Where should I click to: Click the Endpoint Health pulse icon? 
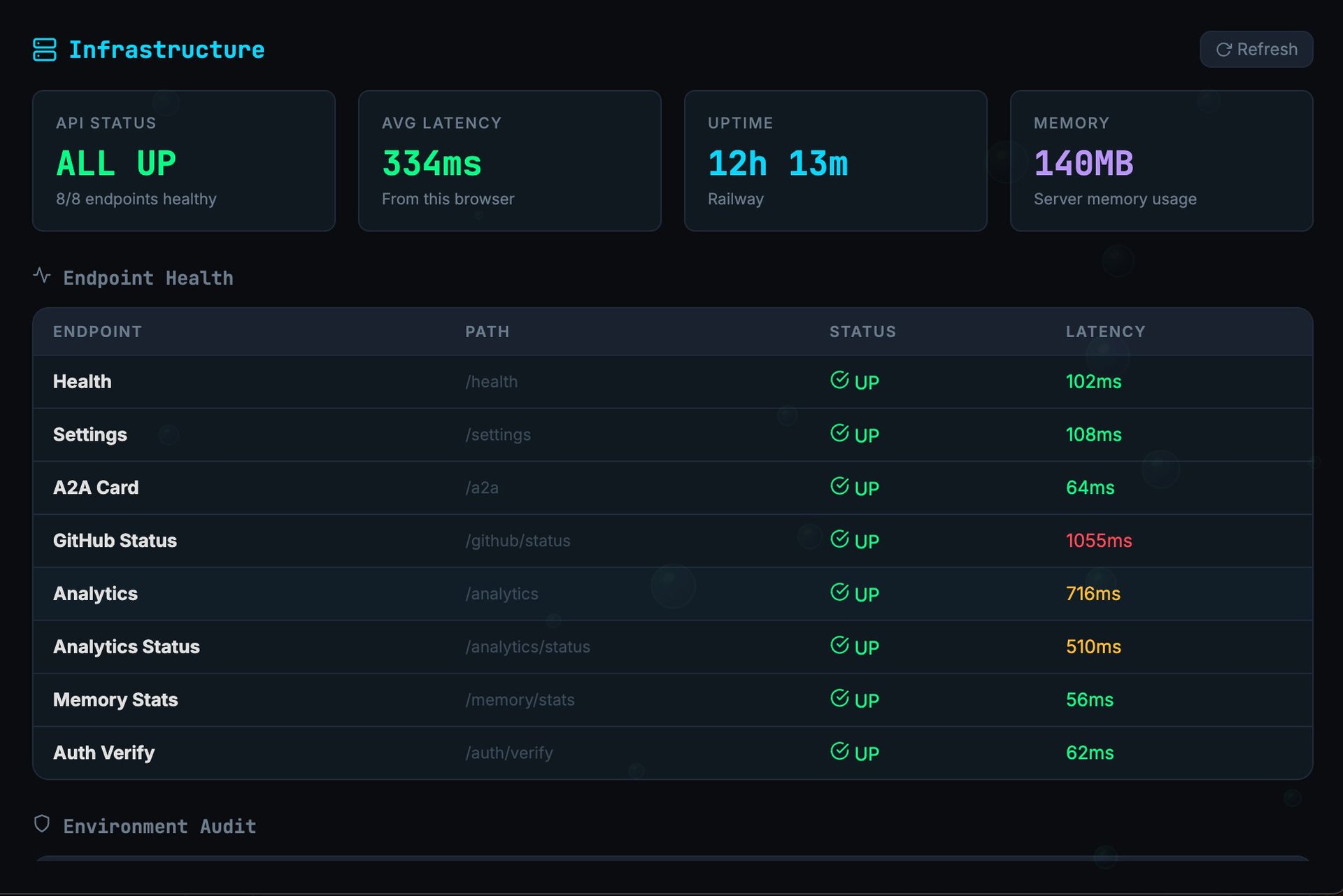pyautogui.click(x=42, y=276)
